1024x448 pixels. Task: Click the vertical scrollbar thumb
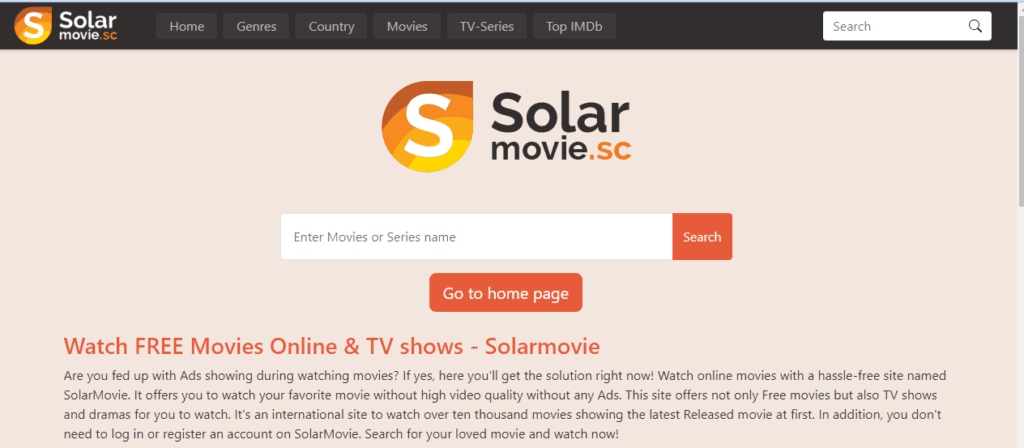point(1019,111)
